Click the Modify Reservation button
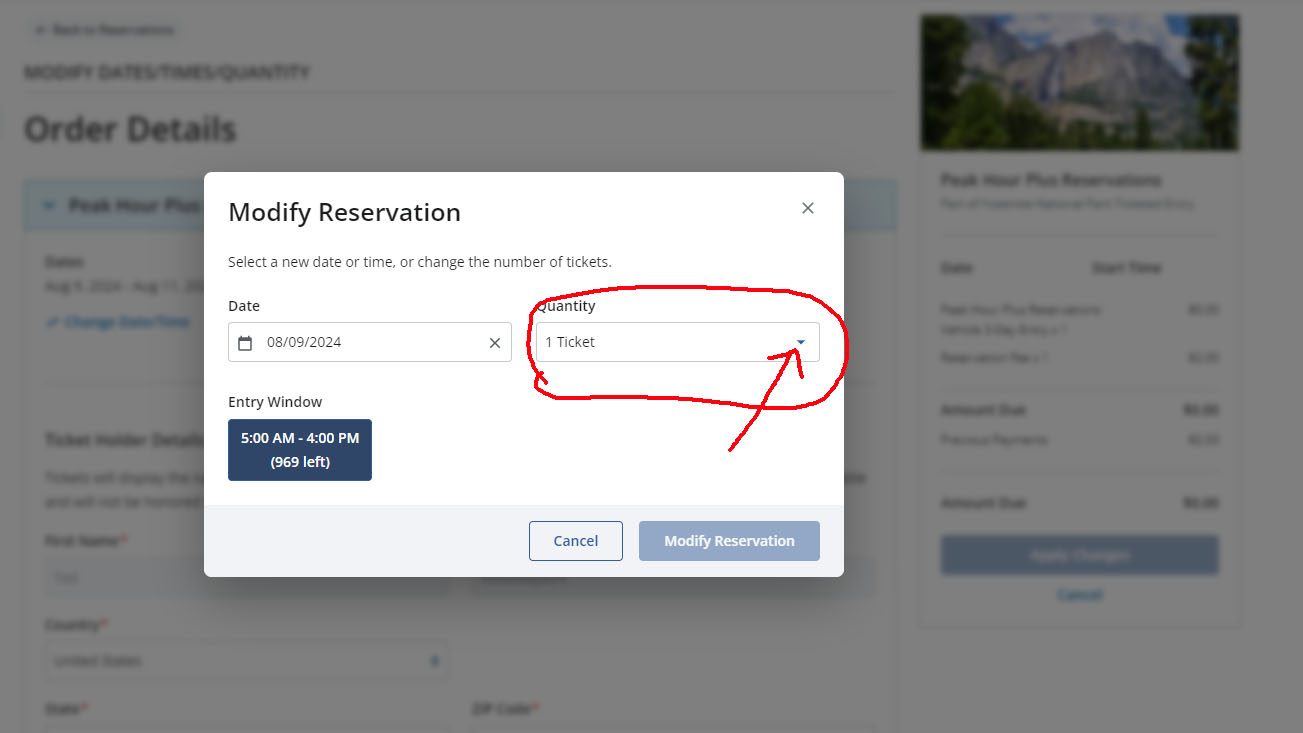 point(729,541)
